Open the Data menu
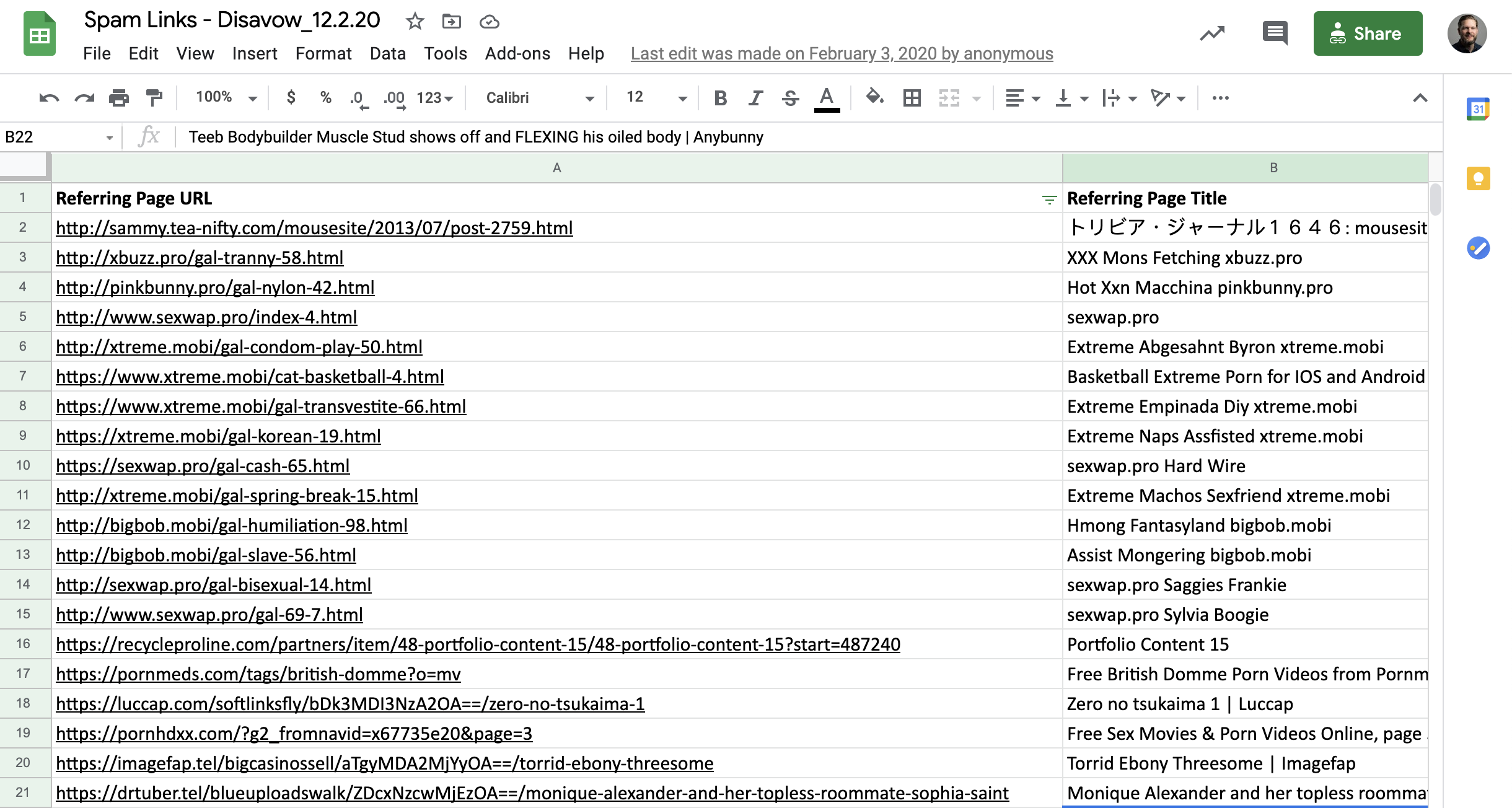The image size is (1512, 808). (x=387, y=53)
